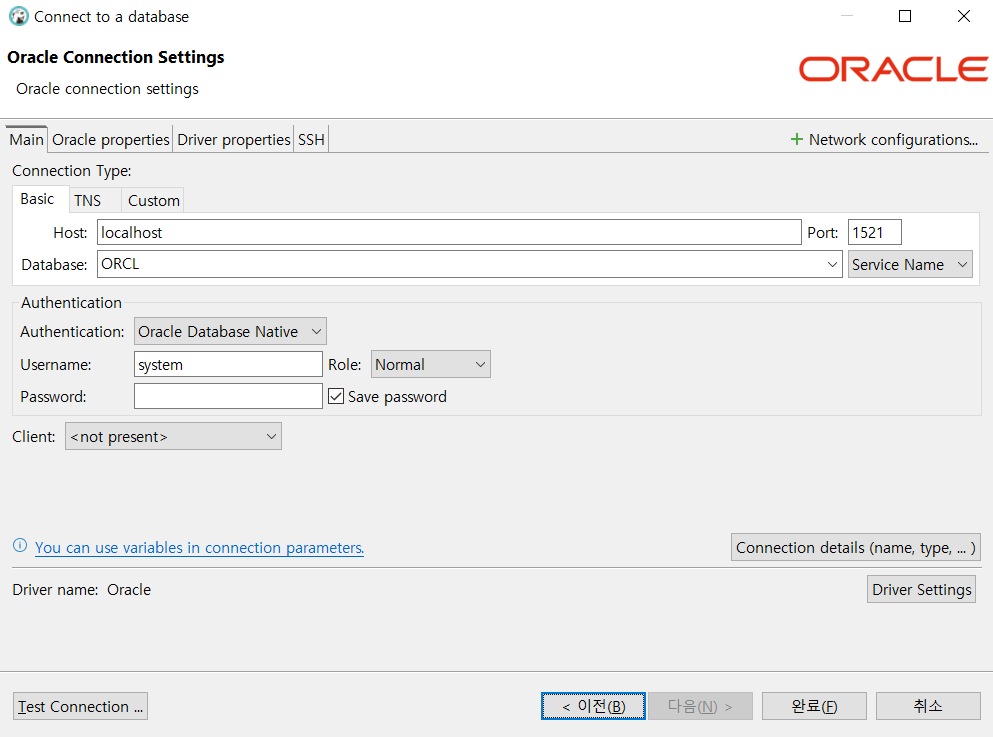
Task: Click the empty Password field
Action: pos(229,396)
